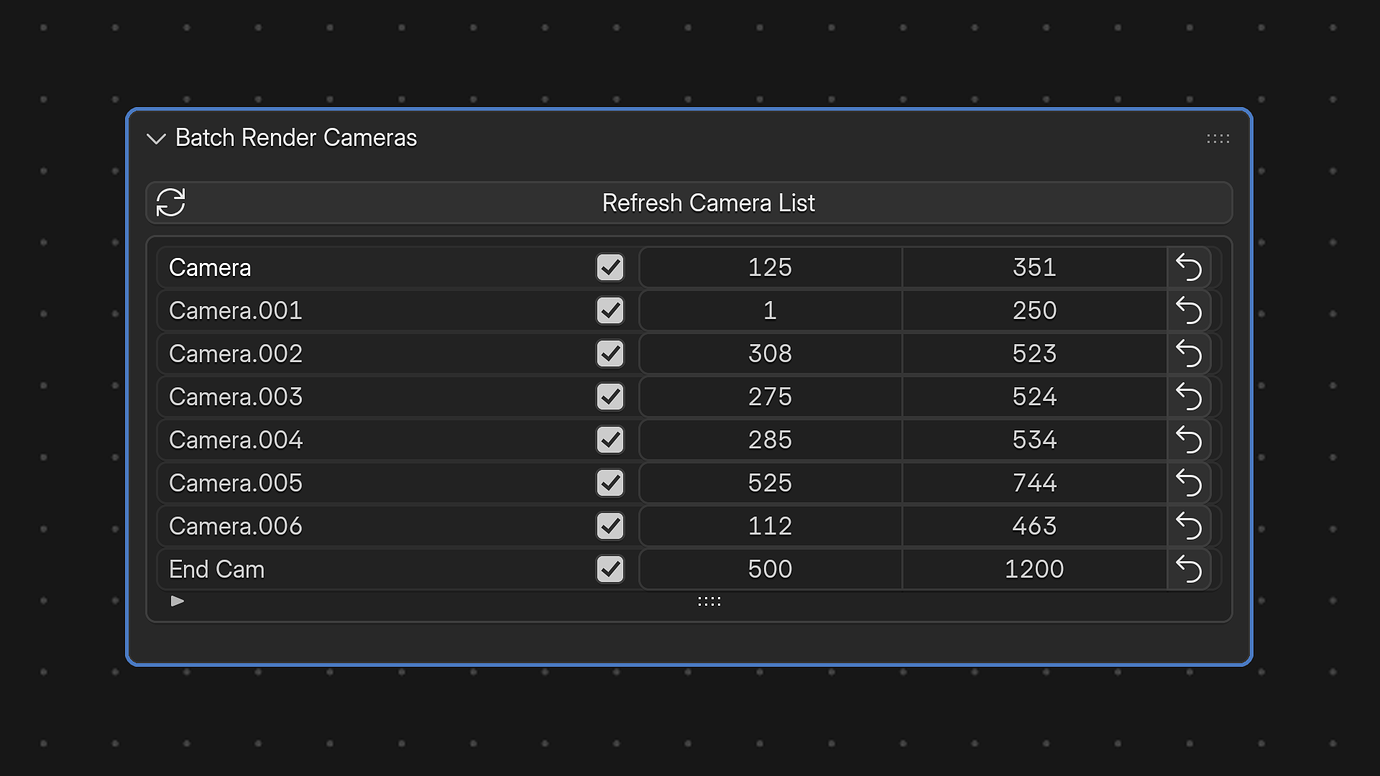This screenshot has height=776, width=1380.
Task: Click the refresh arrows icon
Action: click(171, 202)
